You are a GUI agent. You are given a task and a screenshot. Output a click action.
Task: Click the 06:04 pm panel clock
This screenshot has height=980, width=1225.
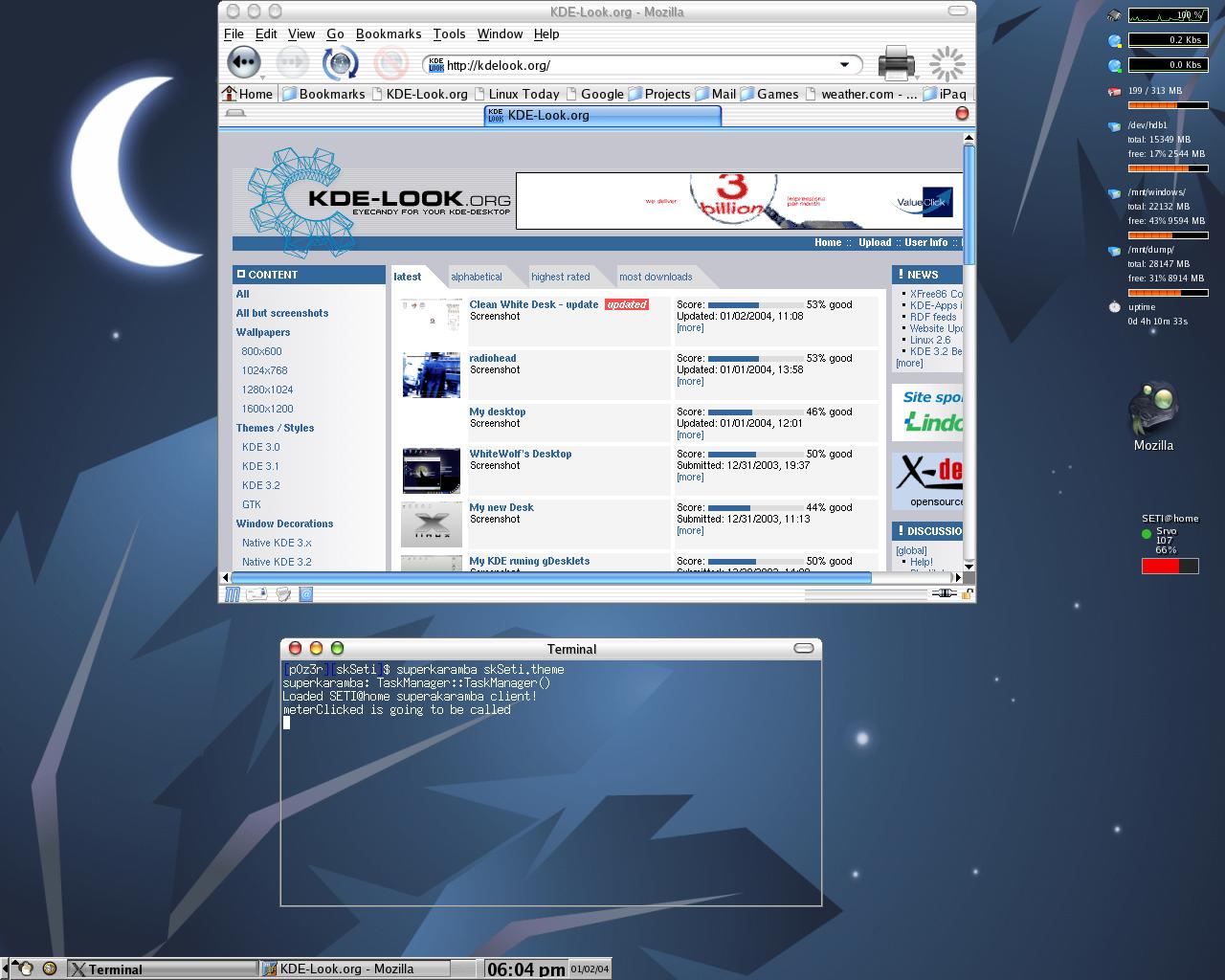pyautogui.click(x=525, y=969)
